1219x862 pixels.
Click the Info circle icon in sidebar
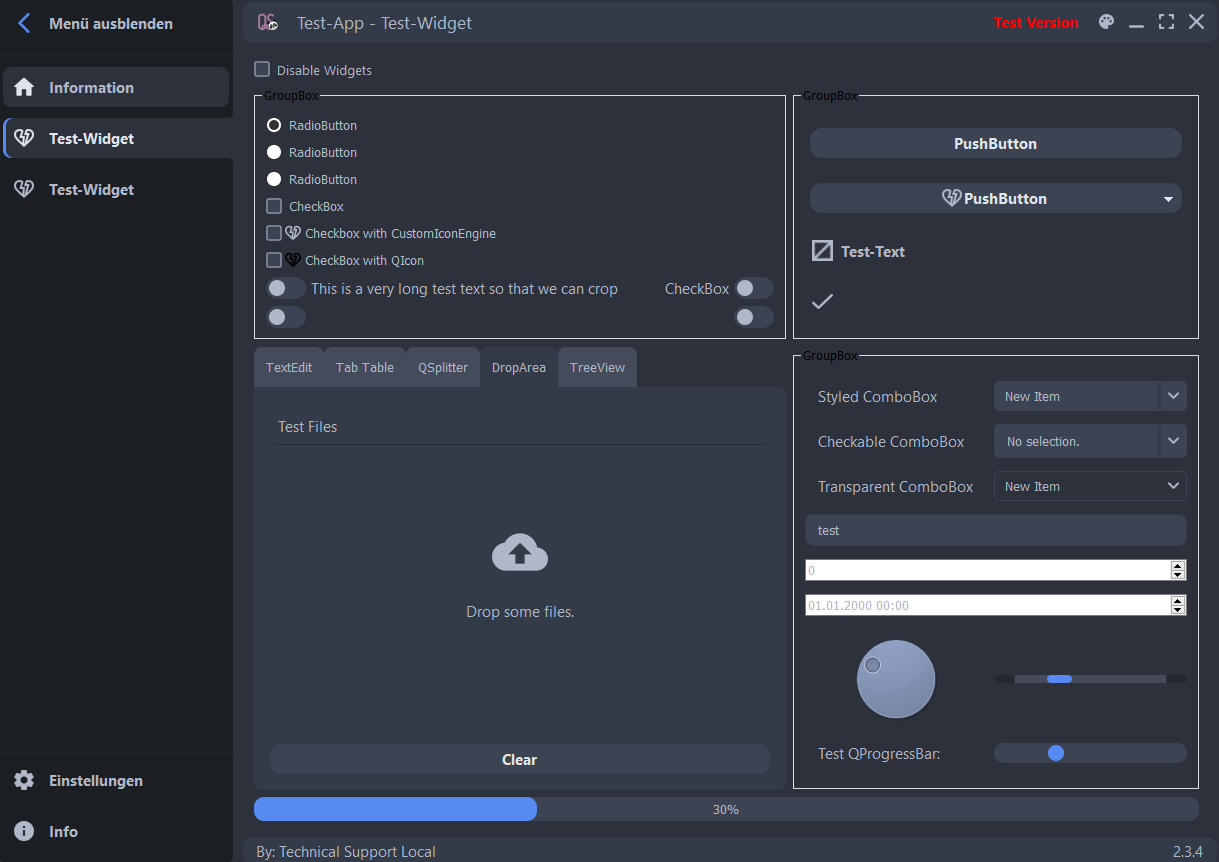(25, 831)
